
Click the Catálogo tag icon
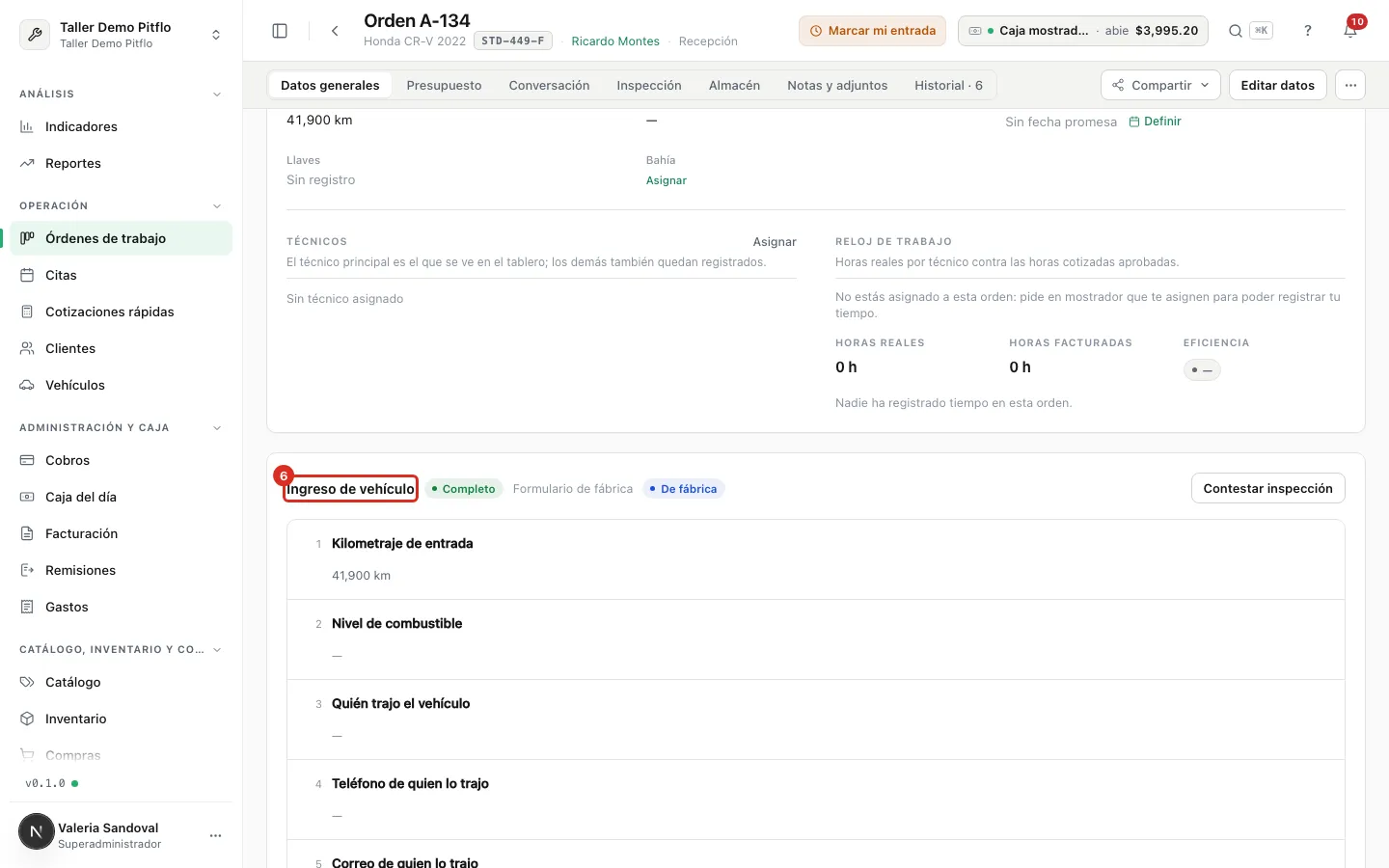(x=27, y=682)
